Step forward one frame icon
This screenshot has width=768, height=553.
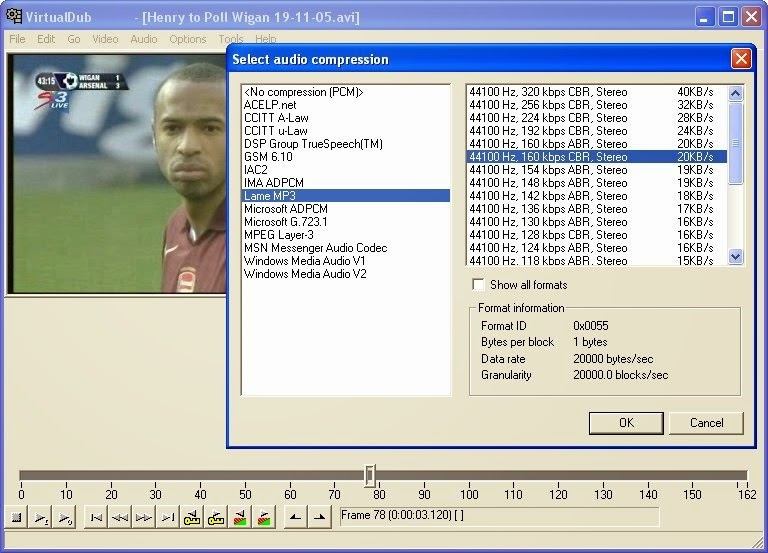pos(144,517)
